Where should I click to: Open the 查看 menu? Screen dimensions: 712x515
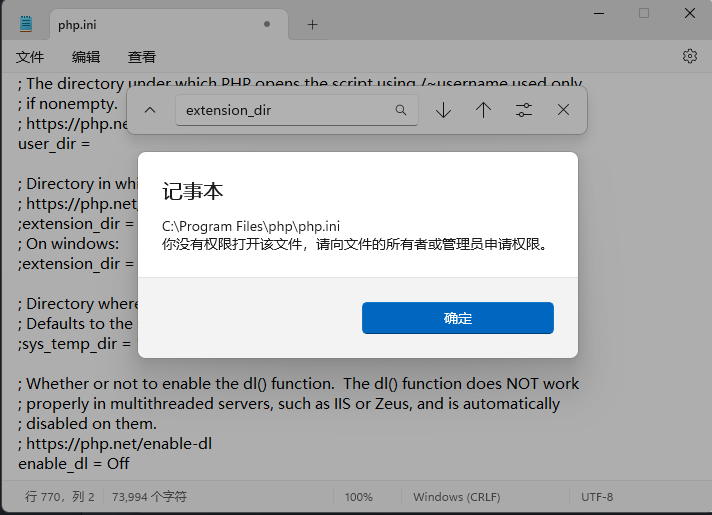click(x=142, y=57)
